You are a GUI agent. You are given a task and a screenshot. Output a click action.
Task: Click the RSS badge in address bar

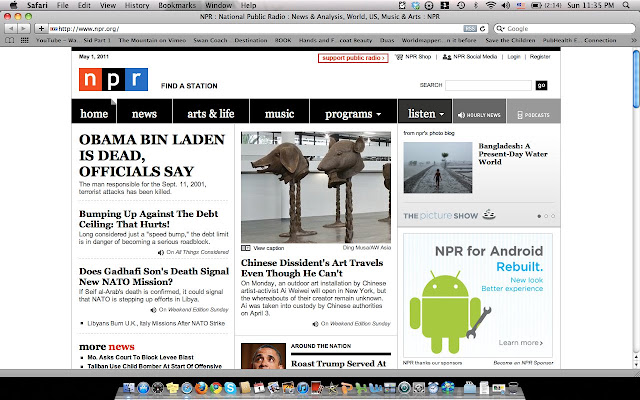[x=470, y=29]
